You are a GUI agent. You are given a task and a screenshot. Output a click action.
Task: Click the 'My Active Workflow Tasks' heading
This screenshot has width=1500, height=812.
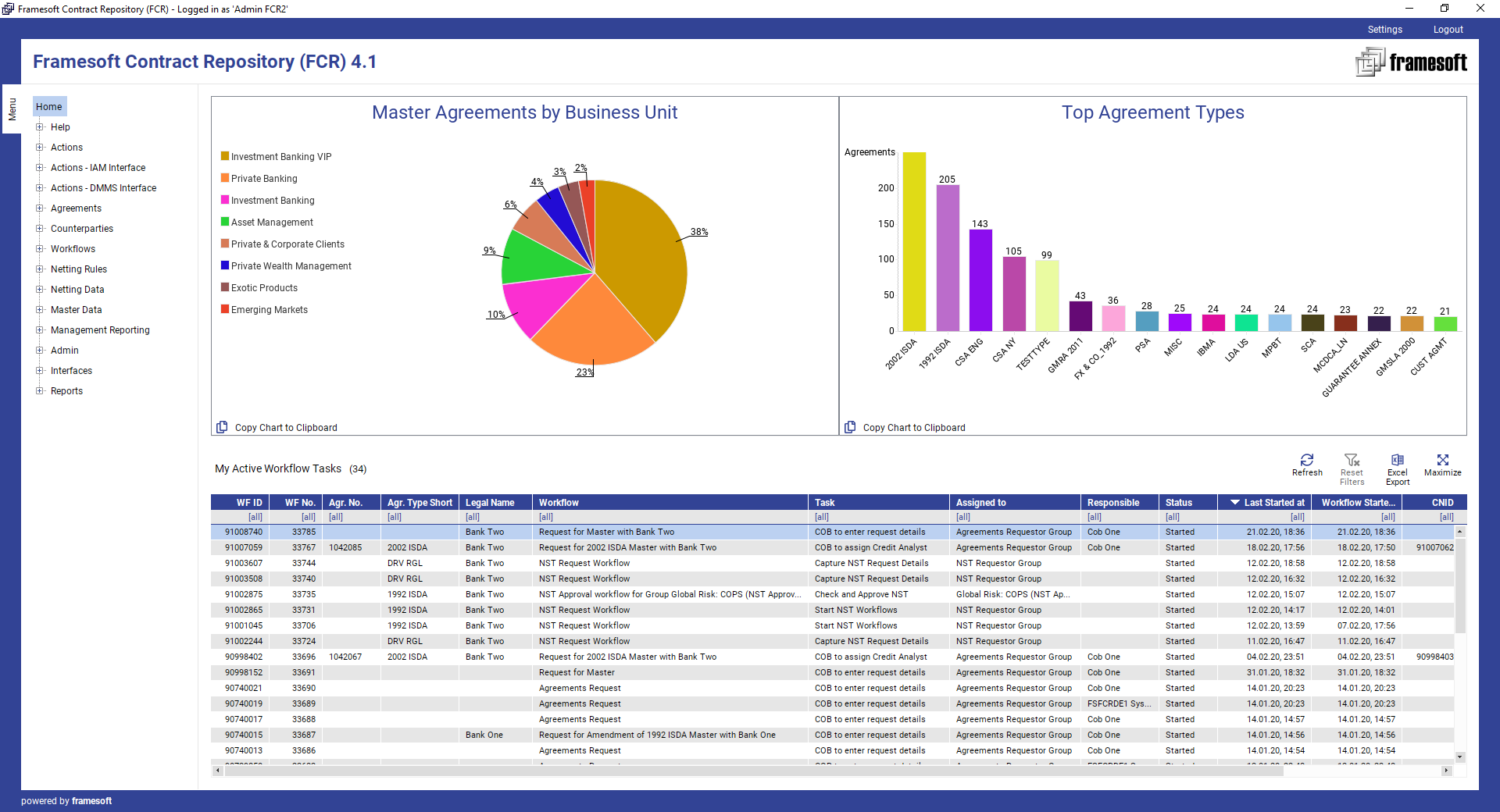278,468
